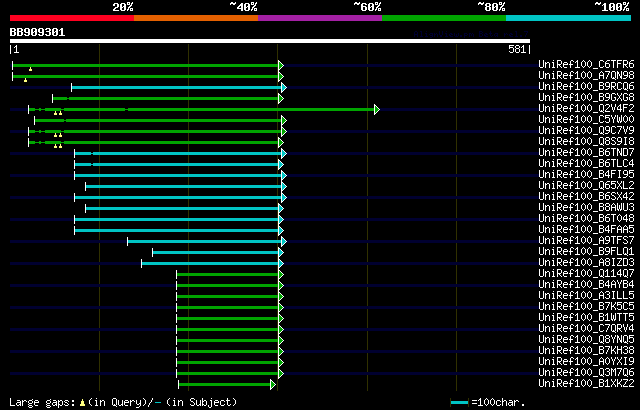Click the ~100% percentage label
Screen dimensions: 640x410
pos(611,7)
